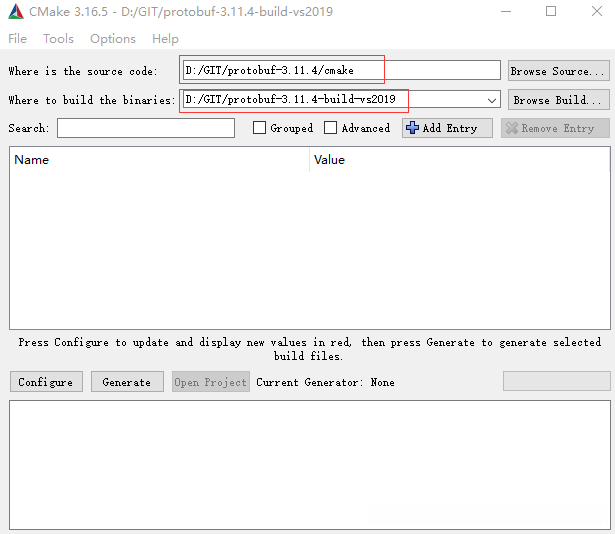The width and height of the screenshot is (615, 534).
Task: Minimize the CMake window
Action: tap(506, 11)
